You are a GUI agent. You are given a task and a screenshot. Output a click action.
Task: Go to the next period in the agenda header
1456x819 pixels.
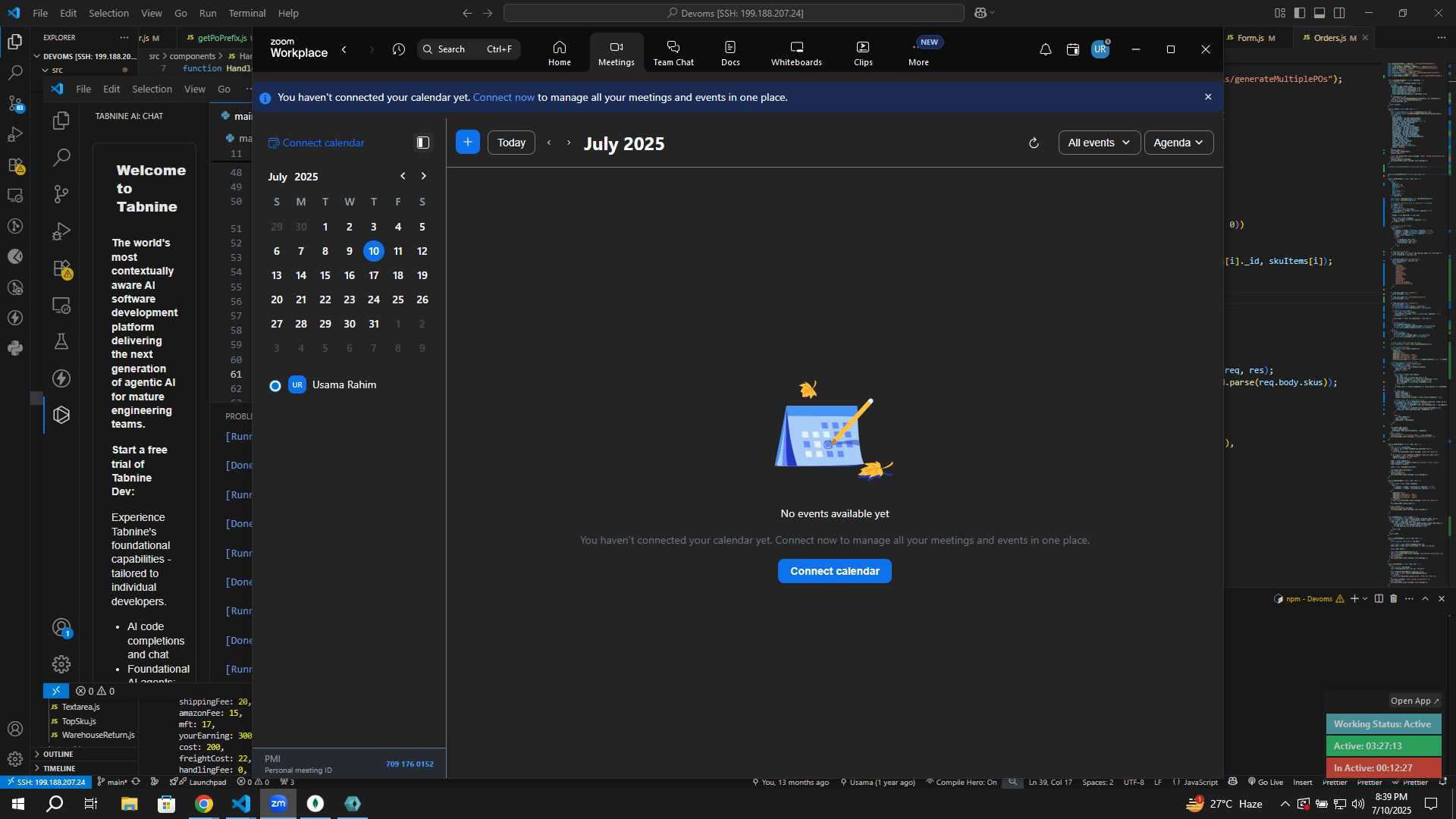[569, 143]
